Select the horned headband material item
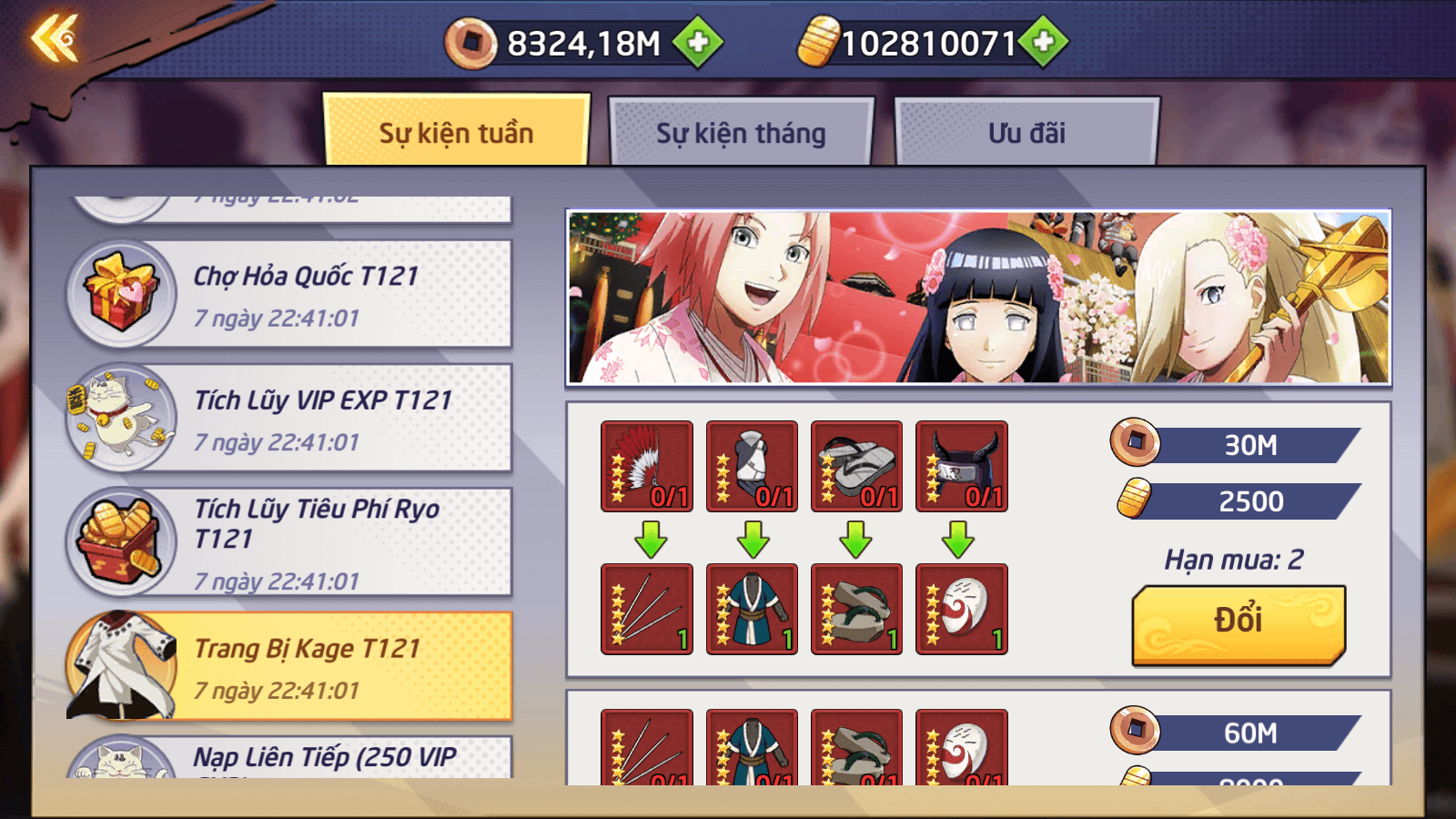 pos(962,466)
